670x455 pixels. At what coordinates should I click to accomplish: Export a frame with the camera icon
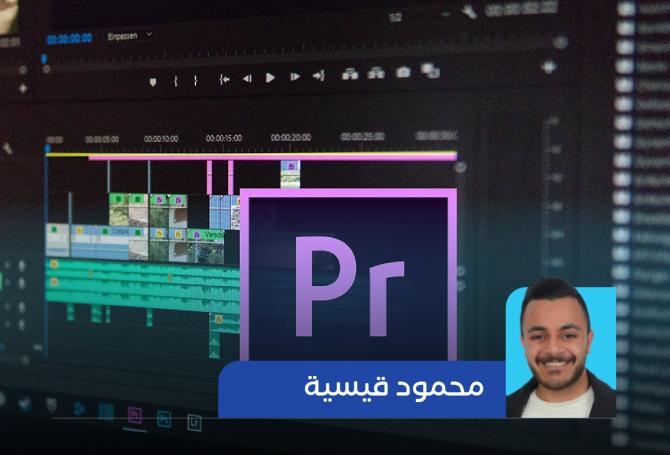403,72
